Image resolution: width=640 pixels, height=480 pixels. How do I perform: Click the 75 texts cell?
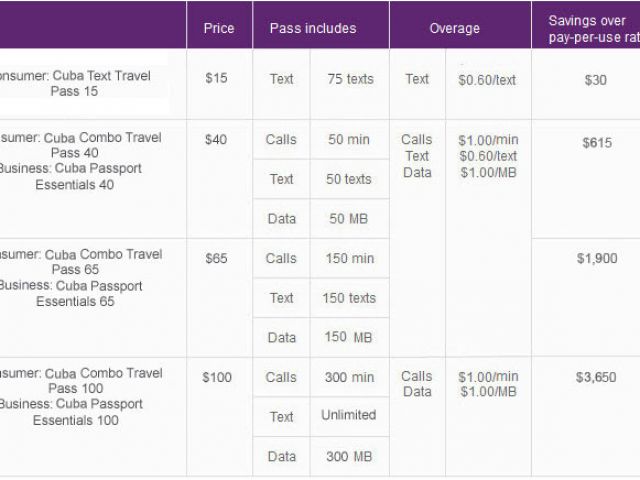click(x=349, y=79)
